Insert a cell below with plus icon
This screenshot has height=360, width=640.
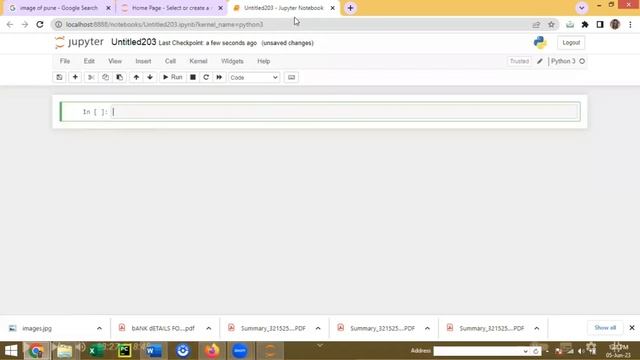click(75, 77)
